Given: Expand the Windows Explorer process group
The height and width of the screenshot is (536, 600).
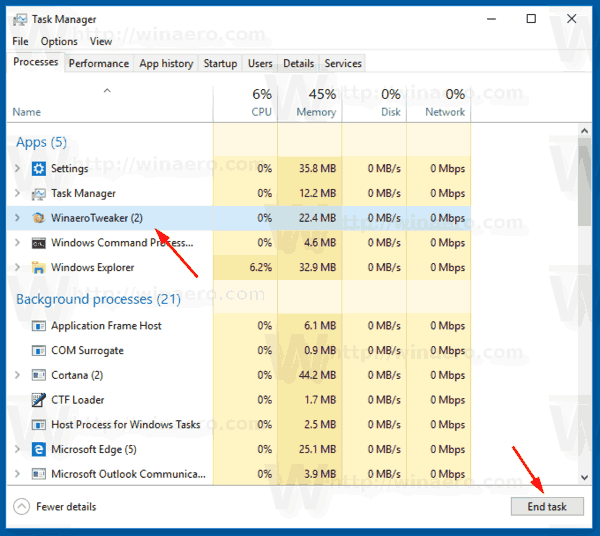Looking at the screenshot, I should (x=17, y=268).
